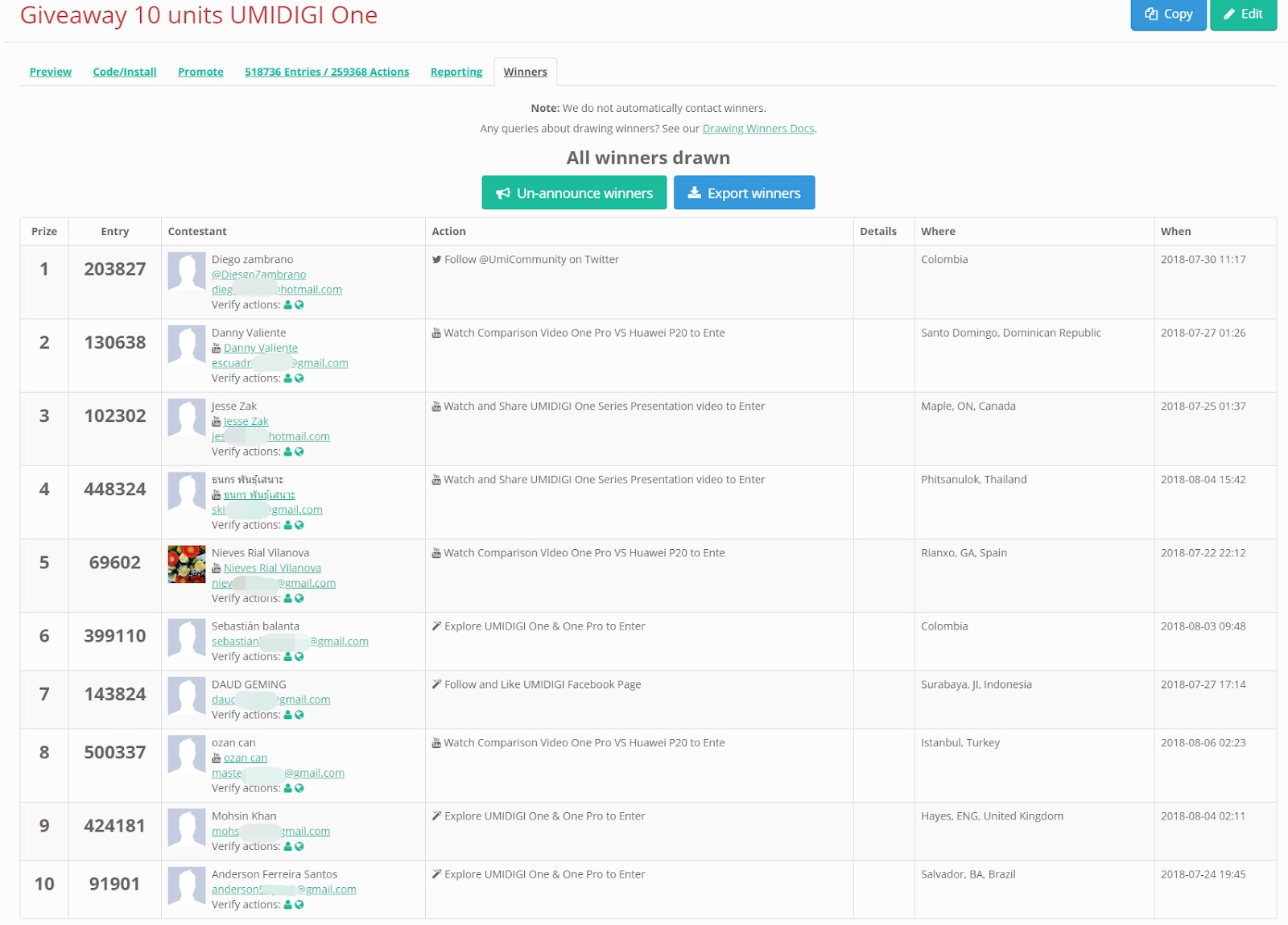Click the Copy button
This screenshot has height=925, width=1288.
click(x=1168, y=14)
